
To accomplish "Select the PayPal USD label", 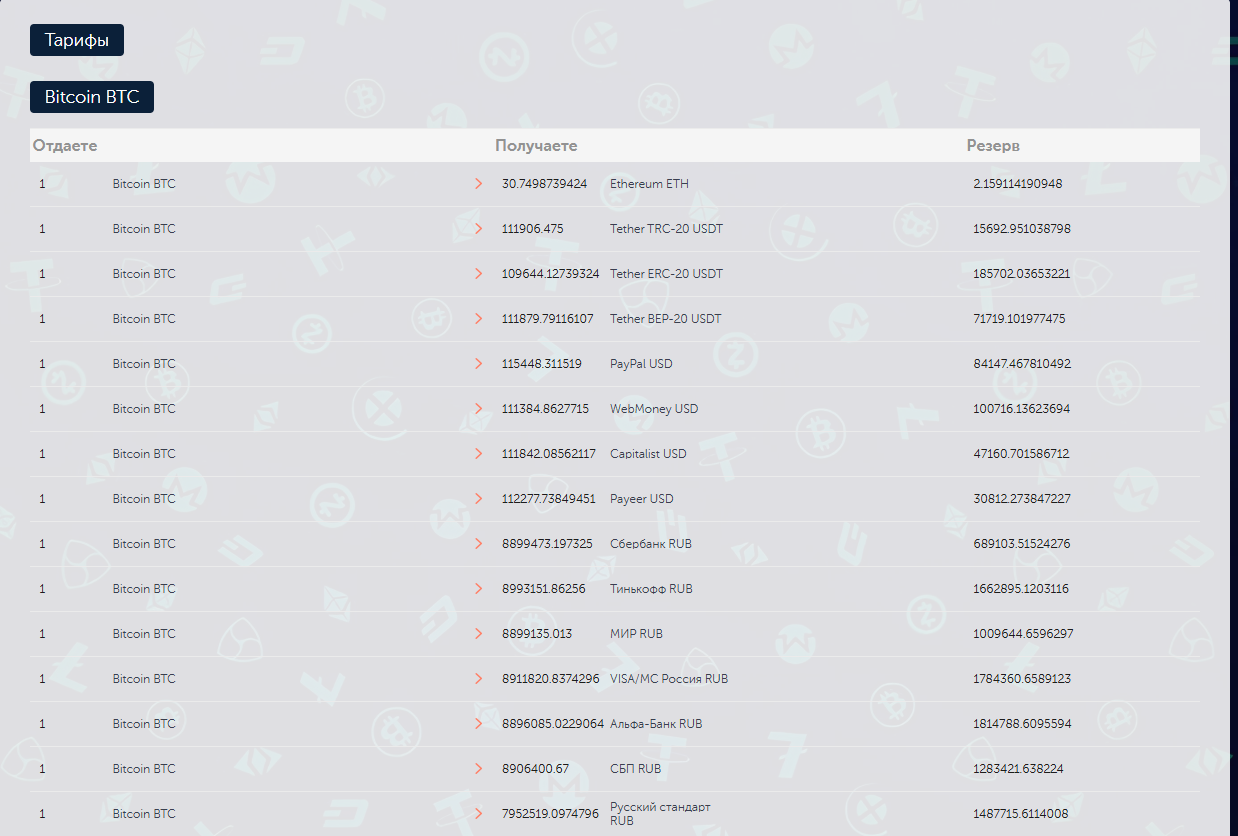I will pyautogui.click(x=641, y=364).
